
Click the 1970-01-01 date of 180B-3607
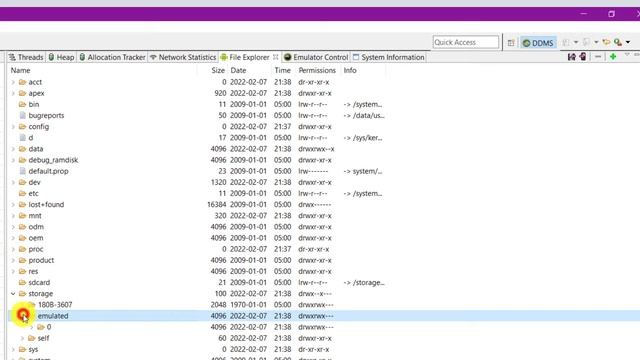248,305
